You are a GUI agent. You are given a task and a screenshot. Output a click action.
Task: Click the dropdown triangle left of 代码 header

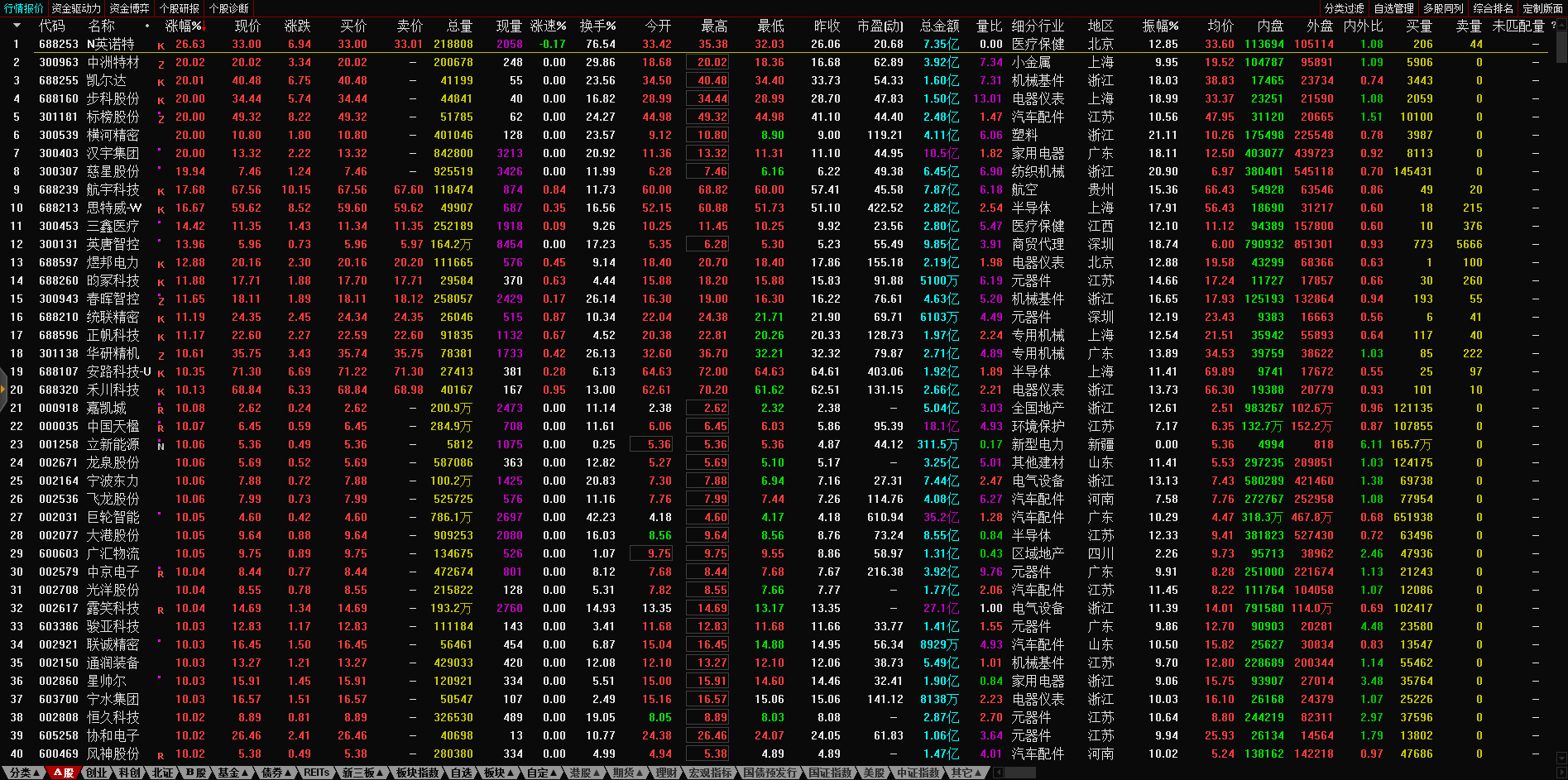tap(17, 26)
